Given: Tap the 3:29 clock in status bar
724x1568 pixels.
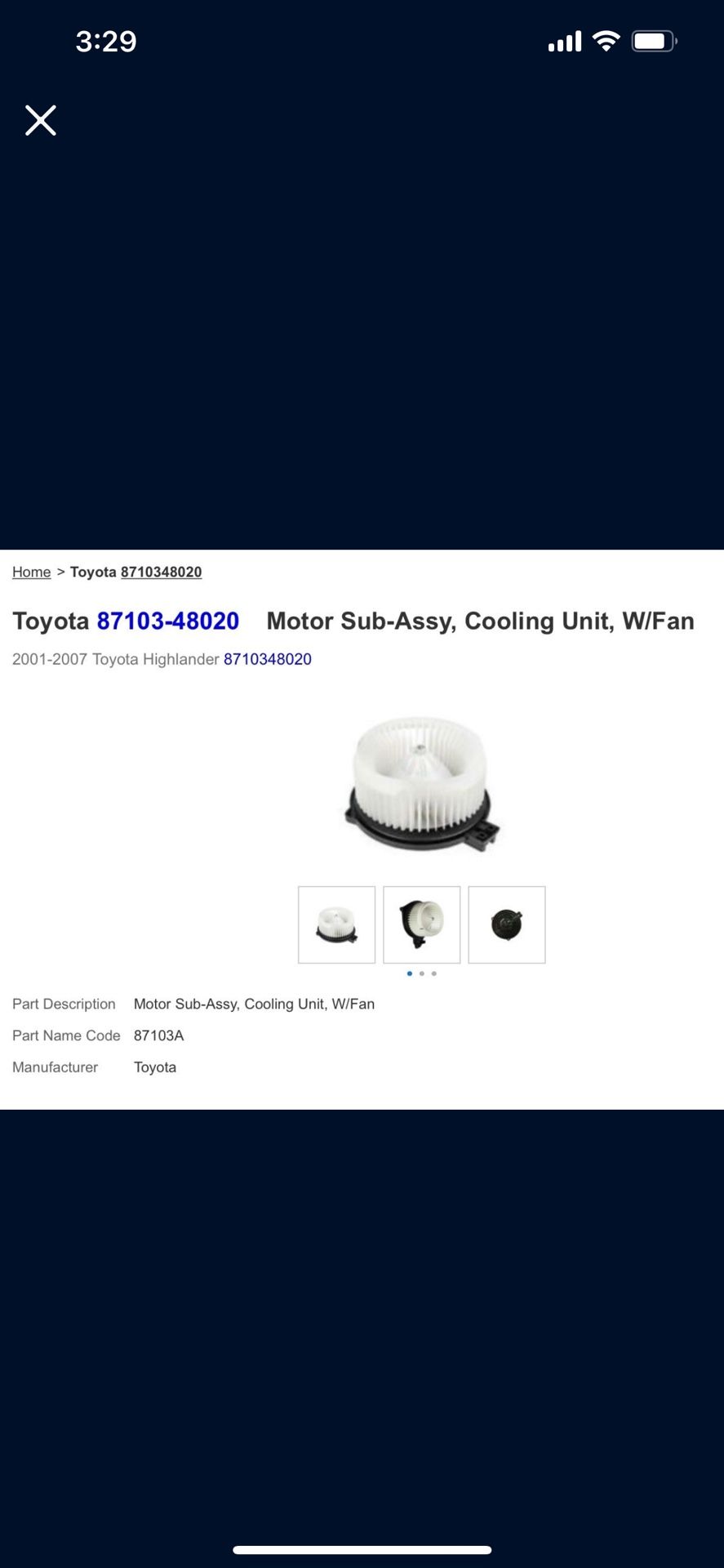Looking at the screenshot, I should (106, 41).
